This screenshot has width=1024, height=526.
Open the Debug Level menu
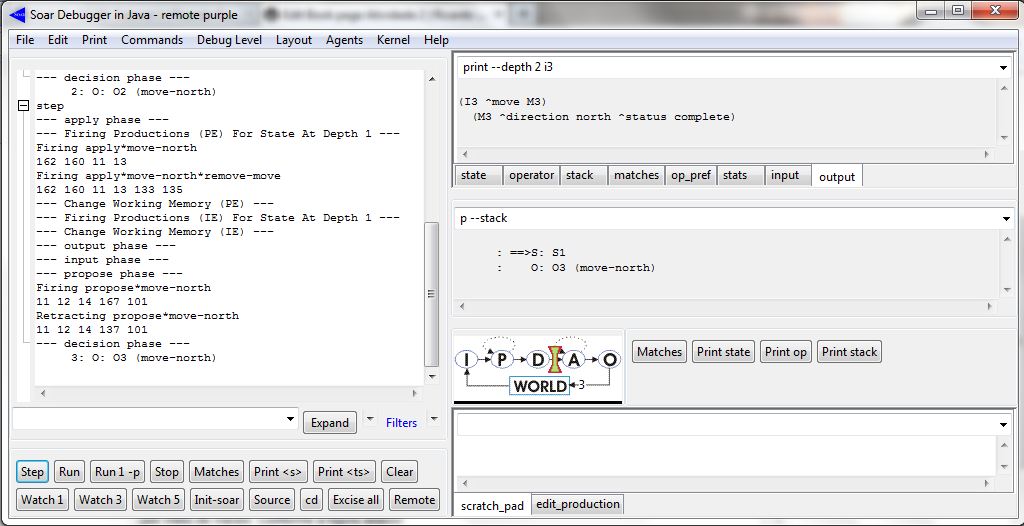[229, 40]
